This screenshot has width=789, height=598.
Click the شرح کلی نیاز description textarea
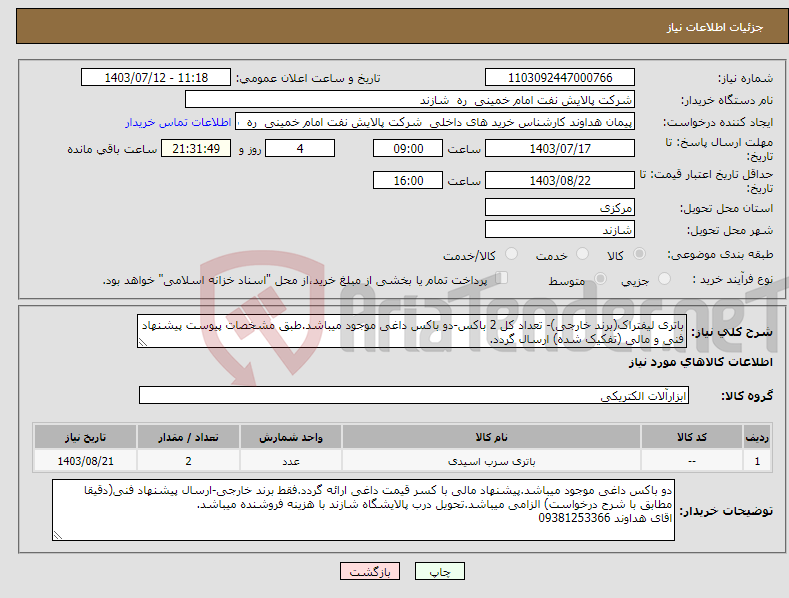[412, 331]
